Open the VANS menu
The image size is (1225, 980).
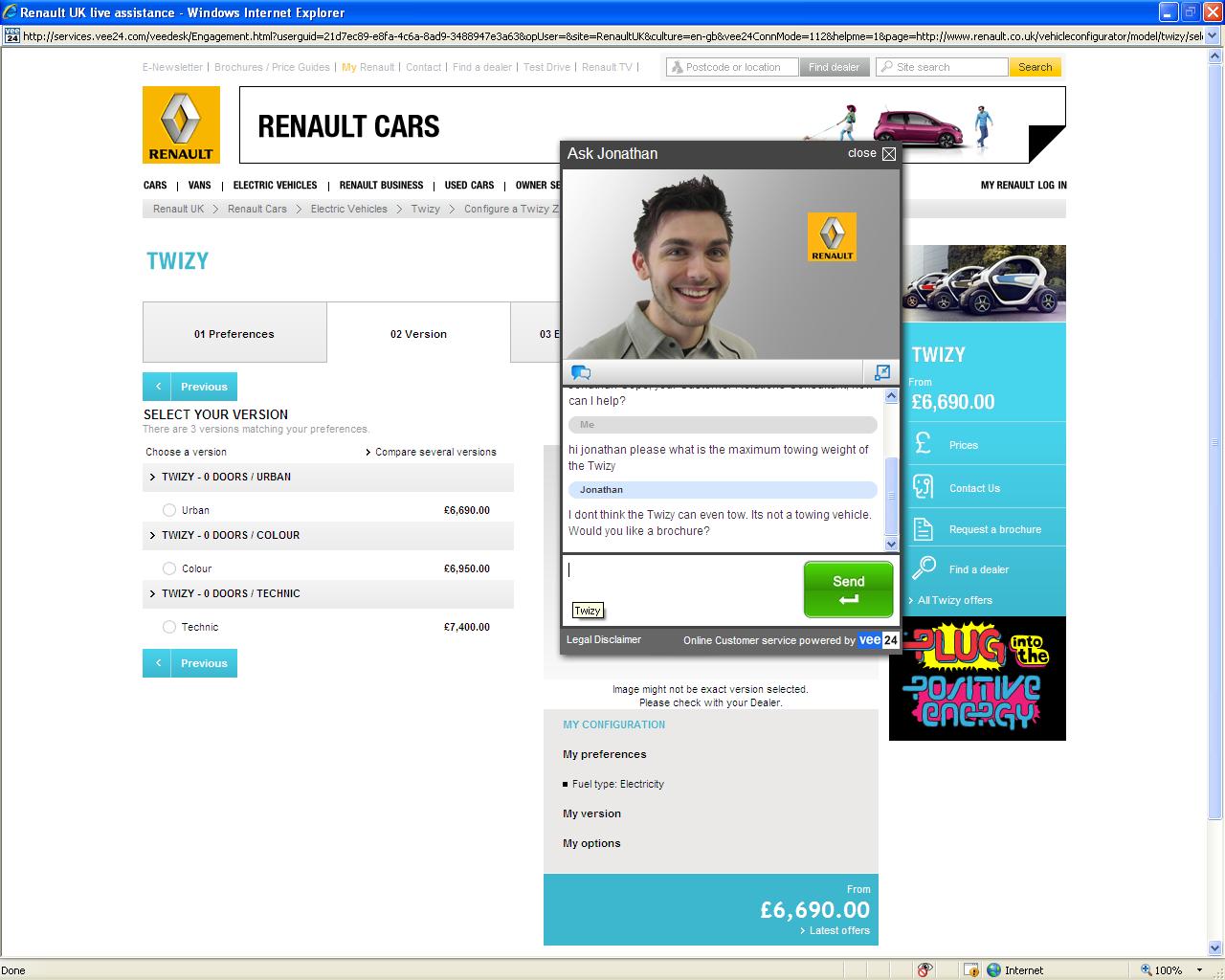(199, 186)
